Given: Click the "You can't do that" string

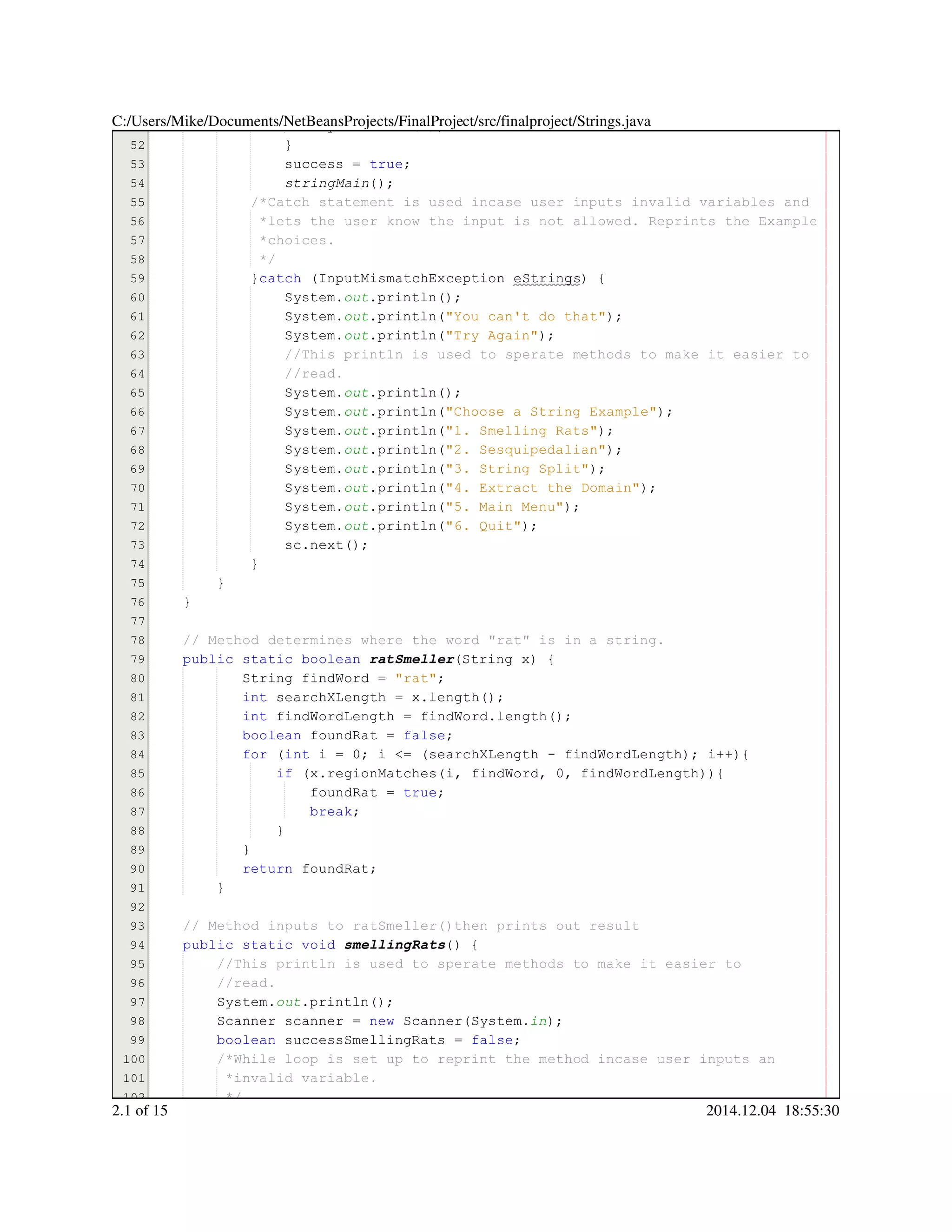Looking at the screenshot, I should 525,317.
